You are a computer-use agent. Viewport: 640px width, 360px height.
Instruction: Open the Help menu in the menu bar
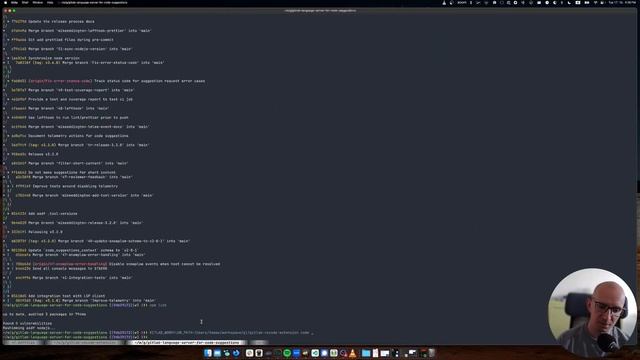point(50,2)
